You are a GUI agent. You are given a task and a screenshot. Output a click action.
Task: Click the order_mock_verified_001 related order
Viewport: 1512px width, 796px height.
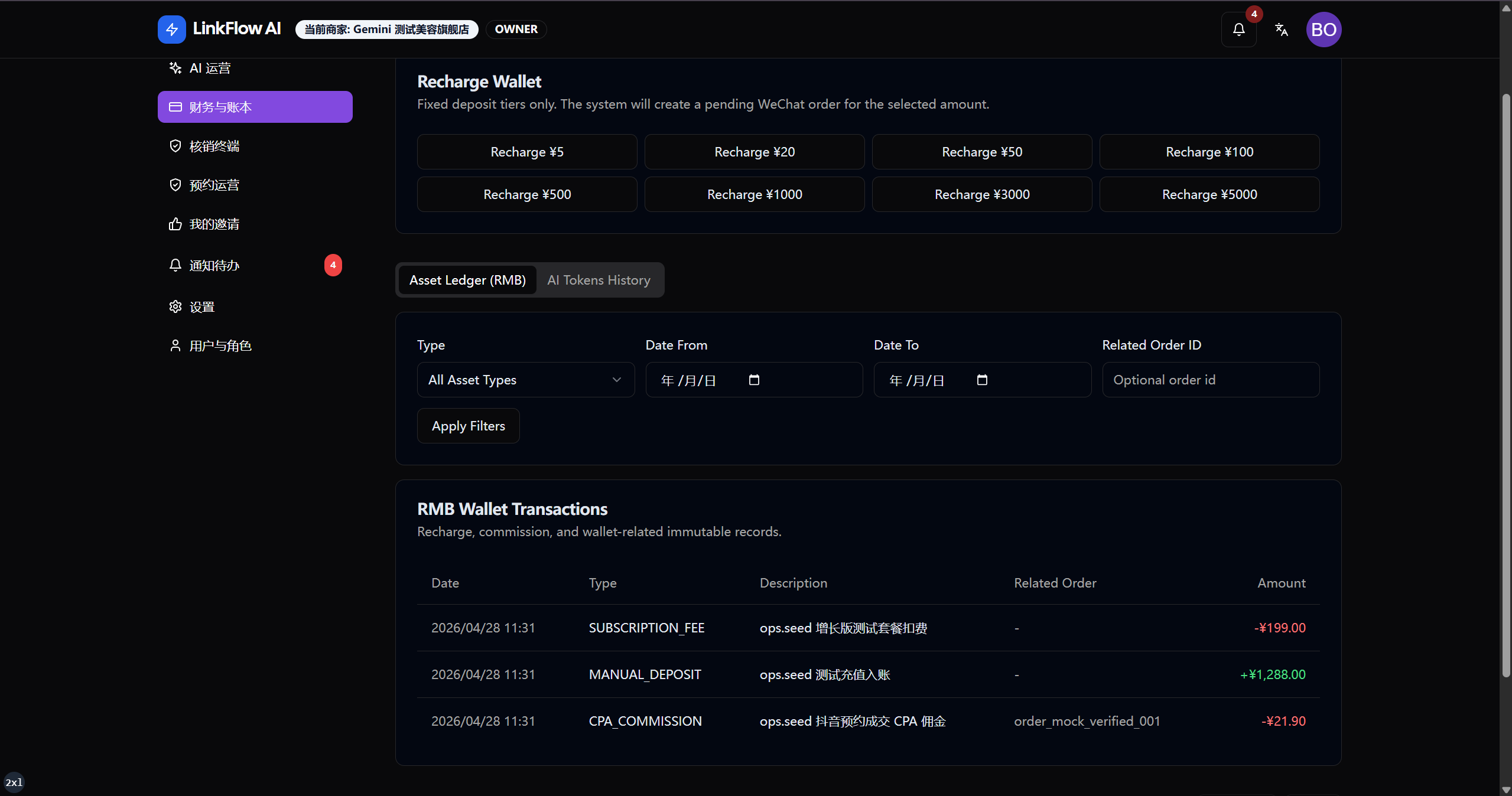(x=1087, y=721)
